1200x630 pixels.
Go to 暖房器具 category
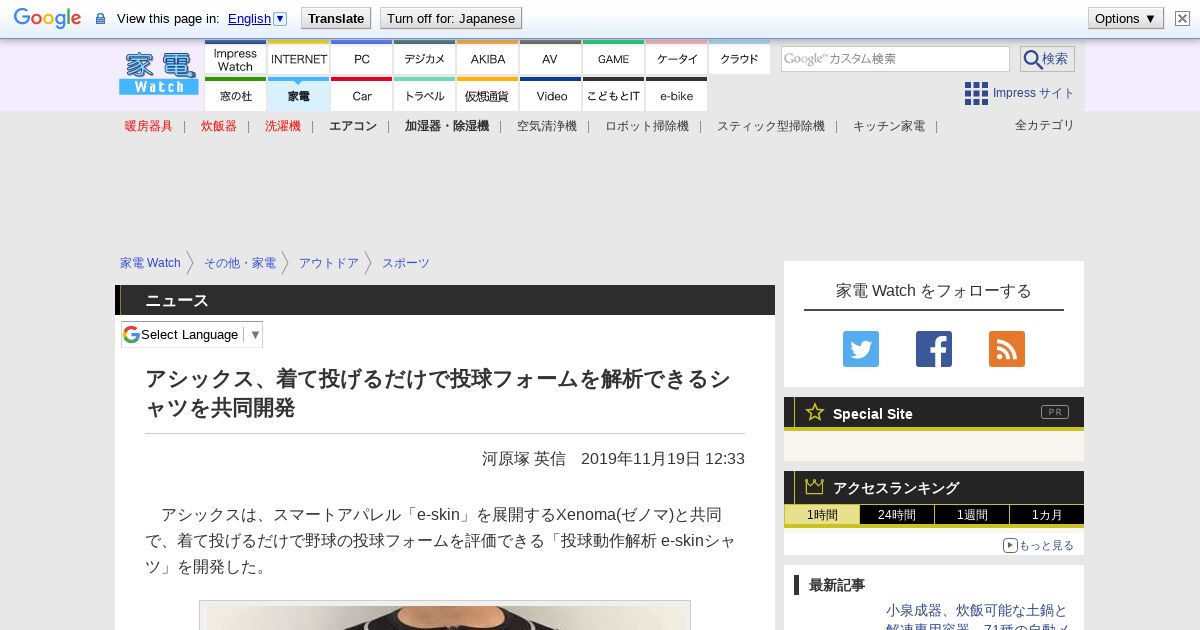149,126
